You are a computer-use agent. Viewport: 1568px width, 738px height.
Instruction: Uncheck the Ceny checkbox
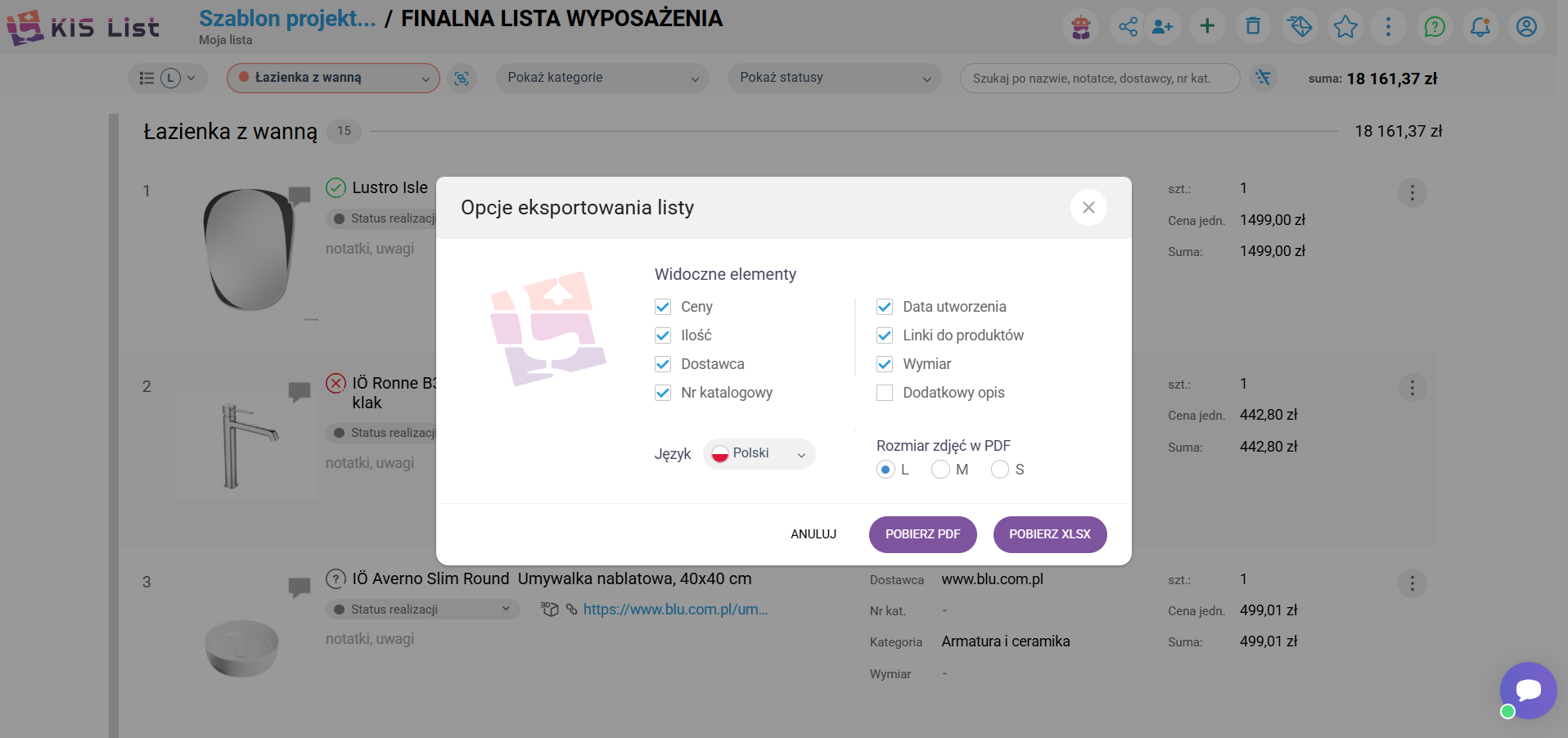click(663, 307)
